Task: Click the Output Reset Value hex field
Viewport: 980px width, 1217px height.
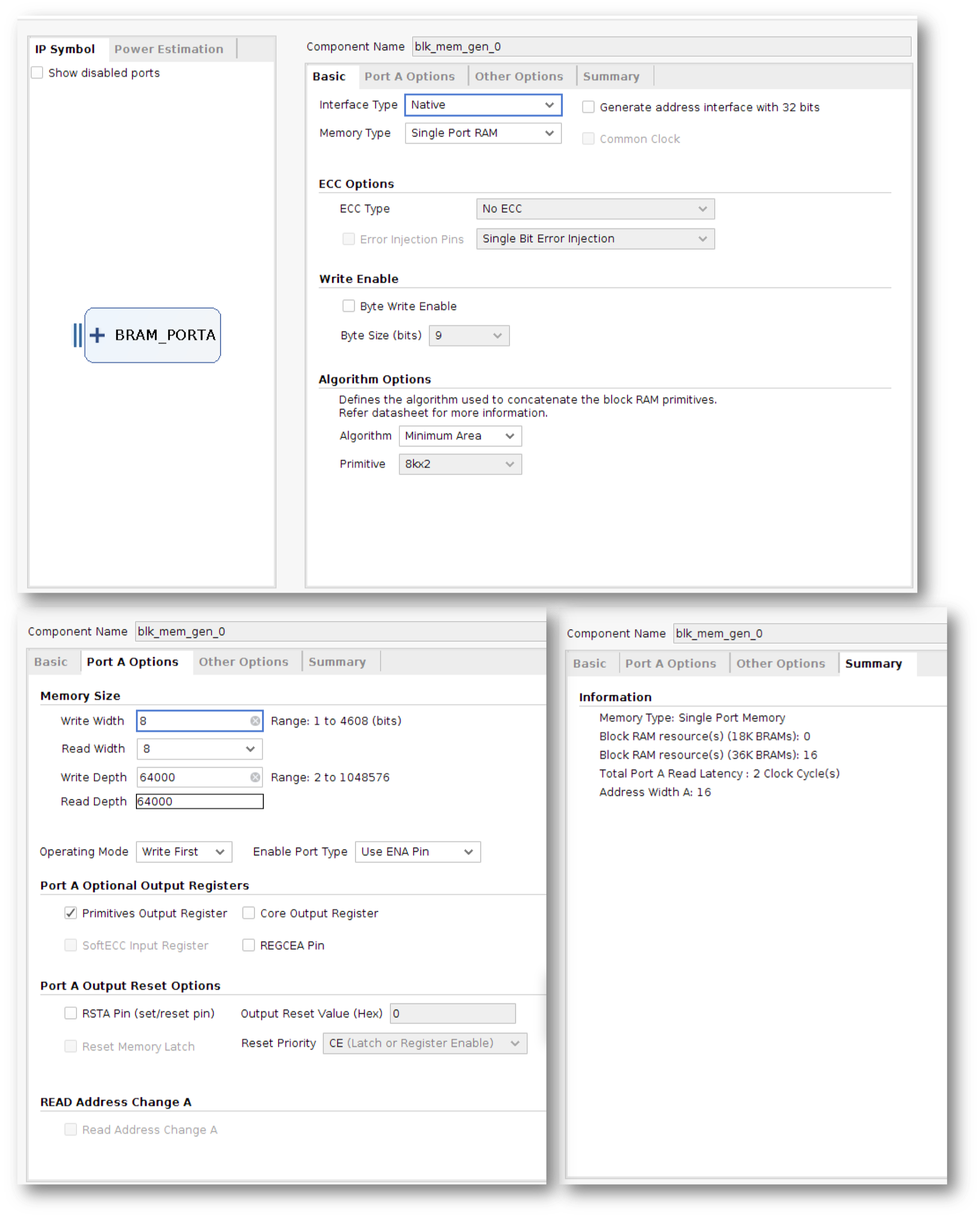Action: tap(452, 1013)
